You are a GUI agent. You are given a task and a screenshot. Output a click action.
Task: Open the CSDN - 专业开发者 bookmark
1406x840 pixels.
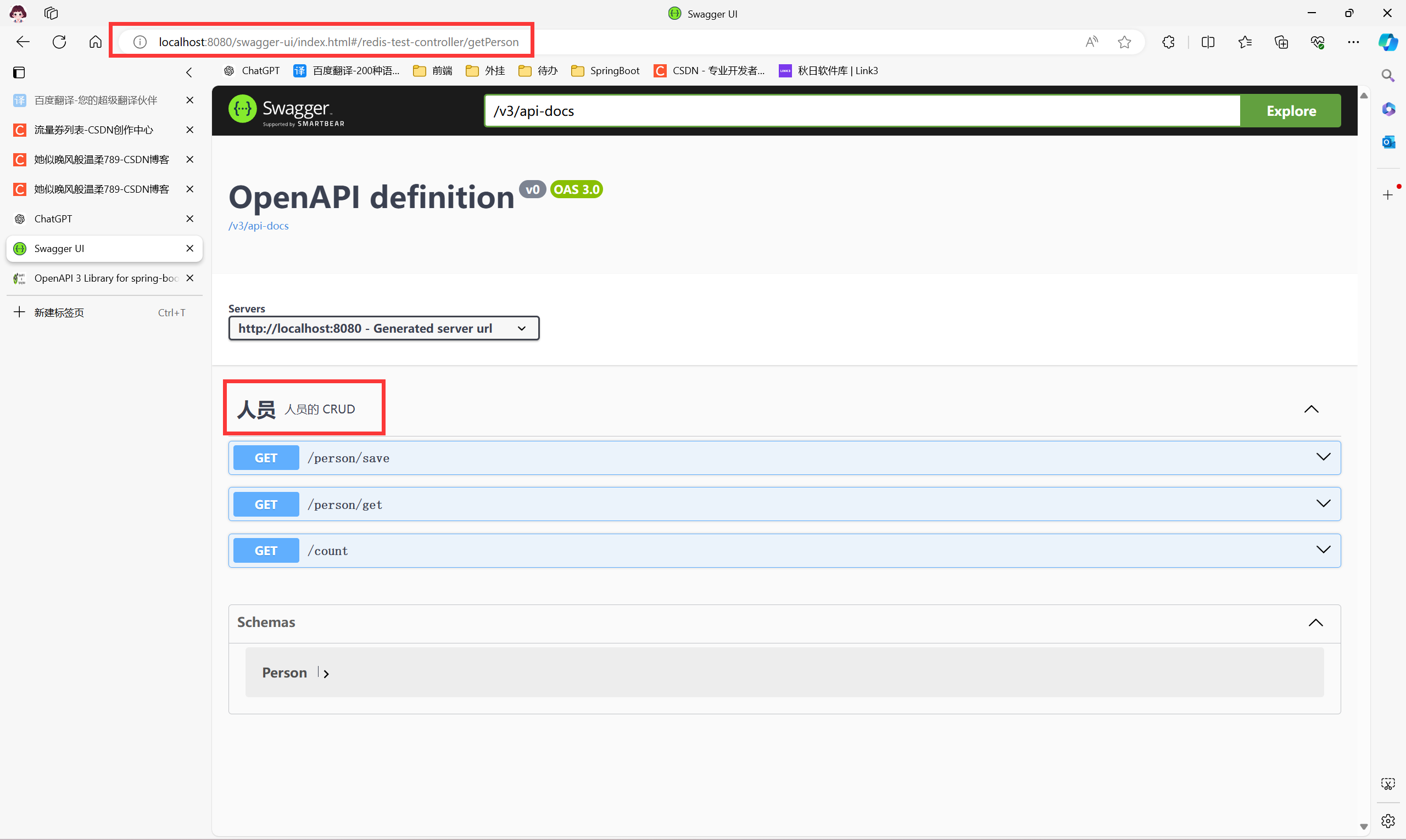(x=709, y=71)
